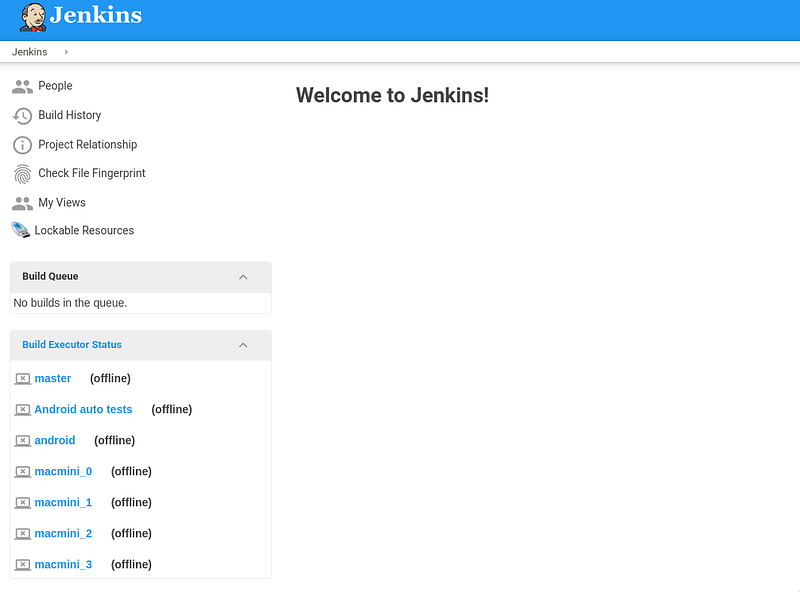Click the offline icon beside android node
800x592 pixels.
pyautogui.click(x=22, y=441)
